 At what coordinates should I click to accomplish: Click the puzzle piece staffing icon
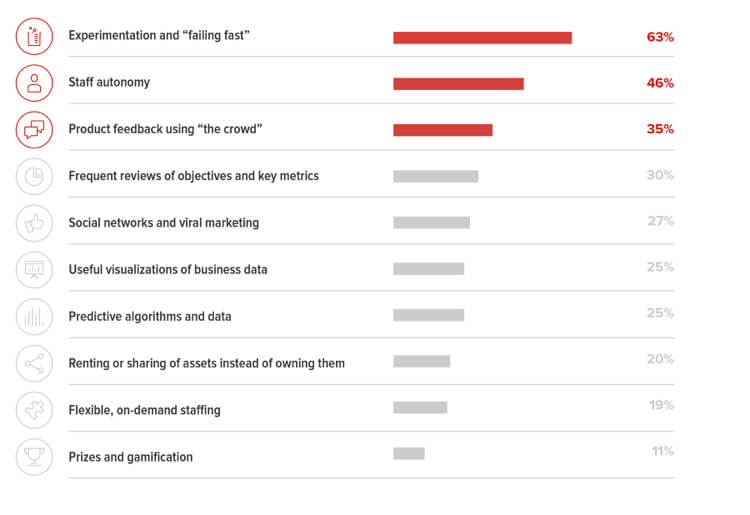[x=34, y=410]
